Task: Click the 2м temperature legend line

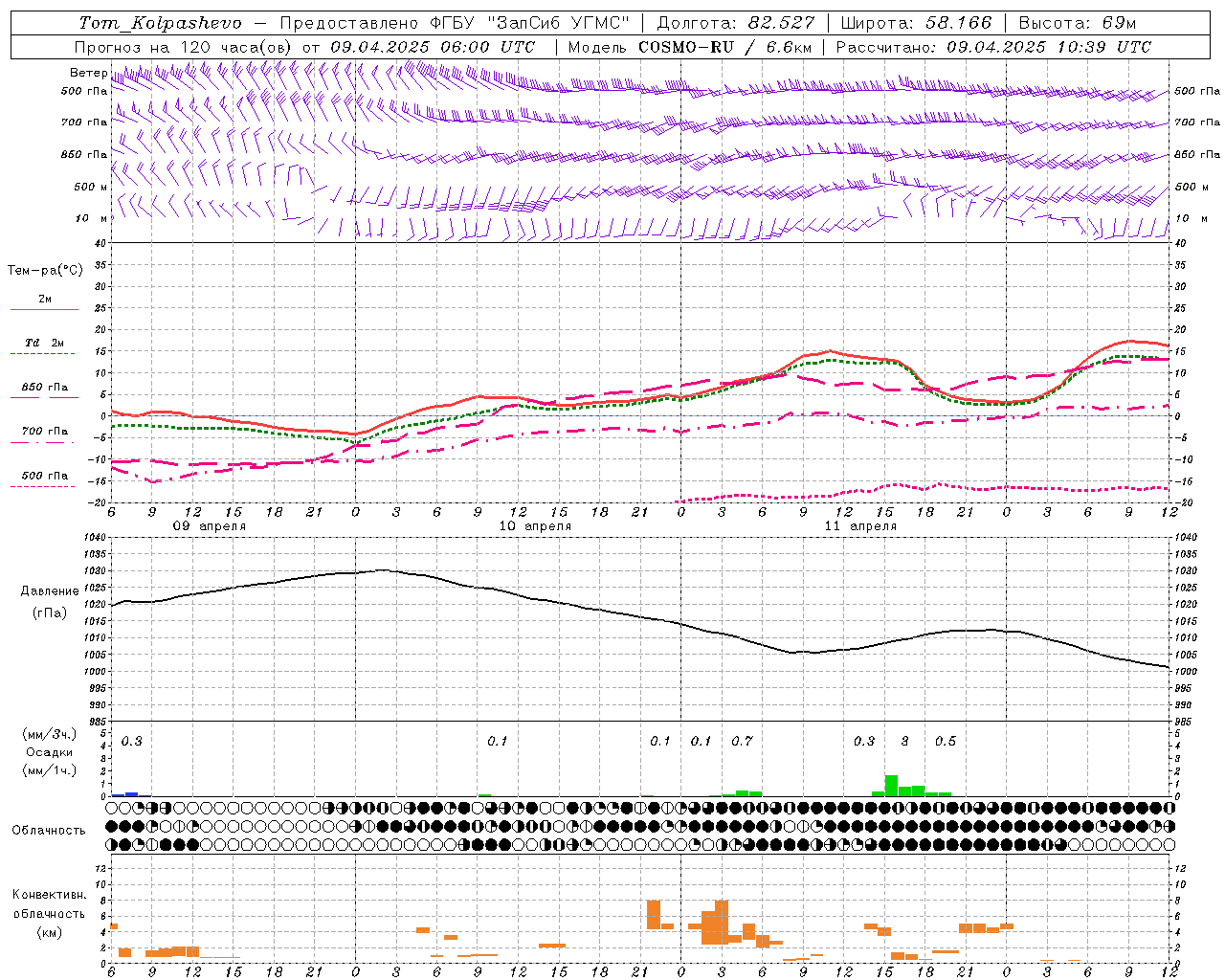Action: point(44,303)
